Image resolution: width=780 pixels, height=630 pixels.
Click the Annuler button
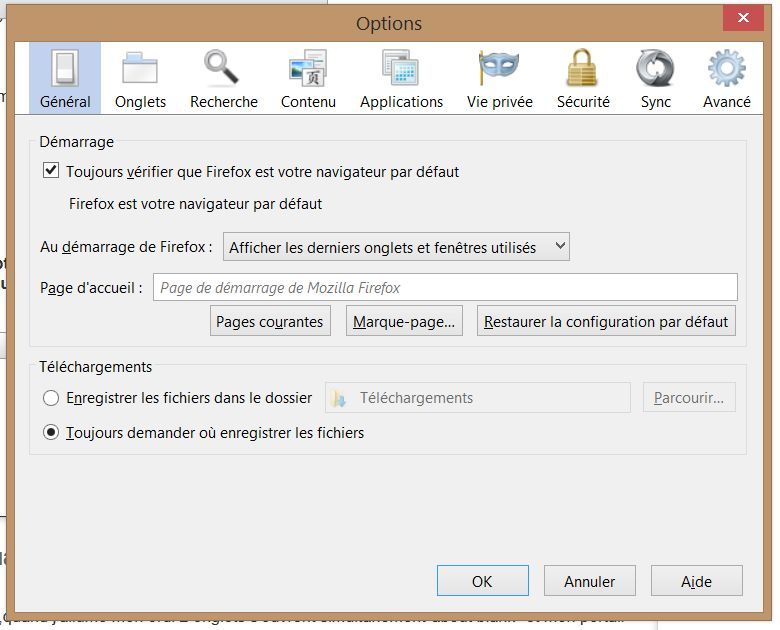(x=589, y=581)
